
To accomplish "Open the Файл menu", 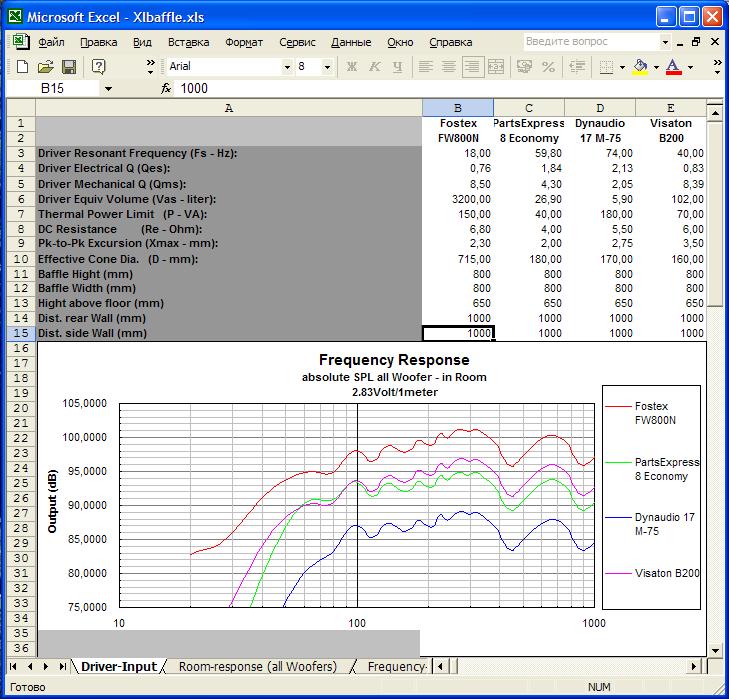I will [x=51, y=42].
